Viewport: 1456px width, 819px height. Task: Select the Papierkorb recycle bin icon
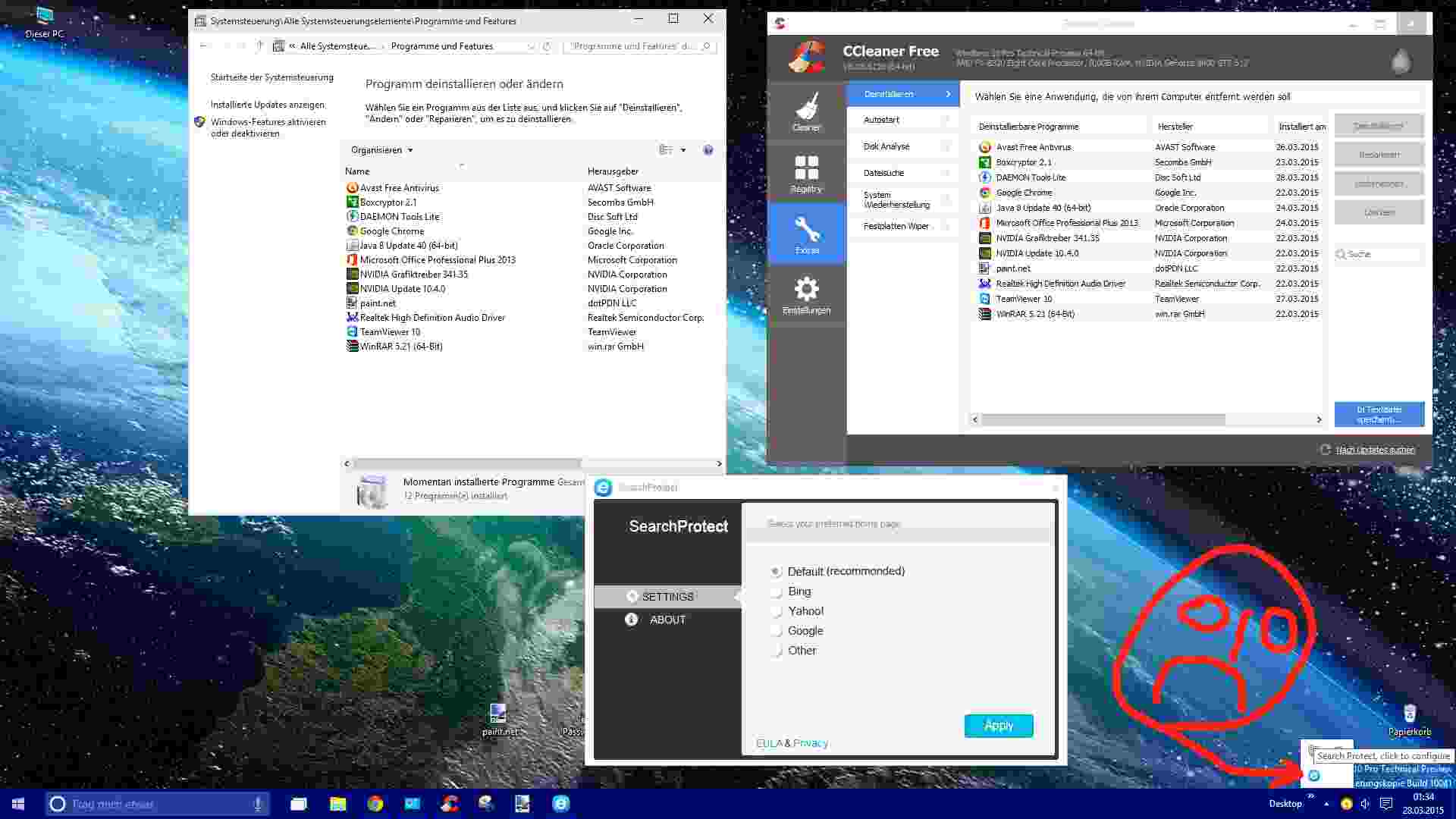point(1410,720)
